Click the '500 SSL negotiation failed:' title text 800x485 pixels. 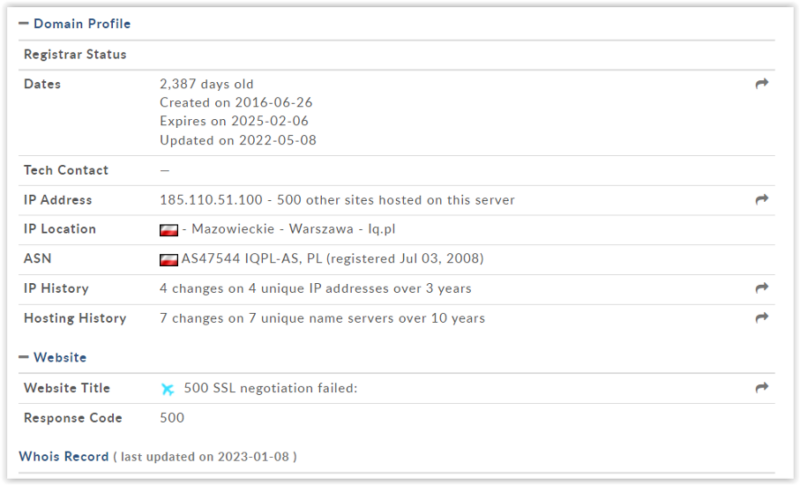pyautogui.click(x=270, y=388)
